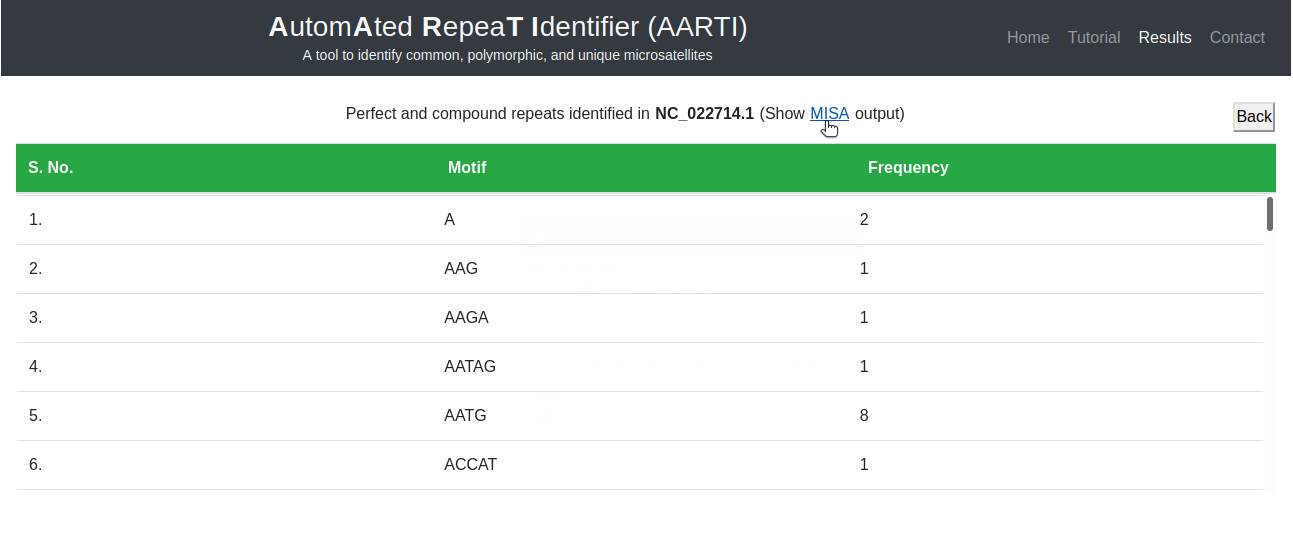The image size is (1293, 539).
Task: Open the Contact page link
Action: point(1236,38)
